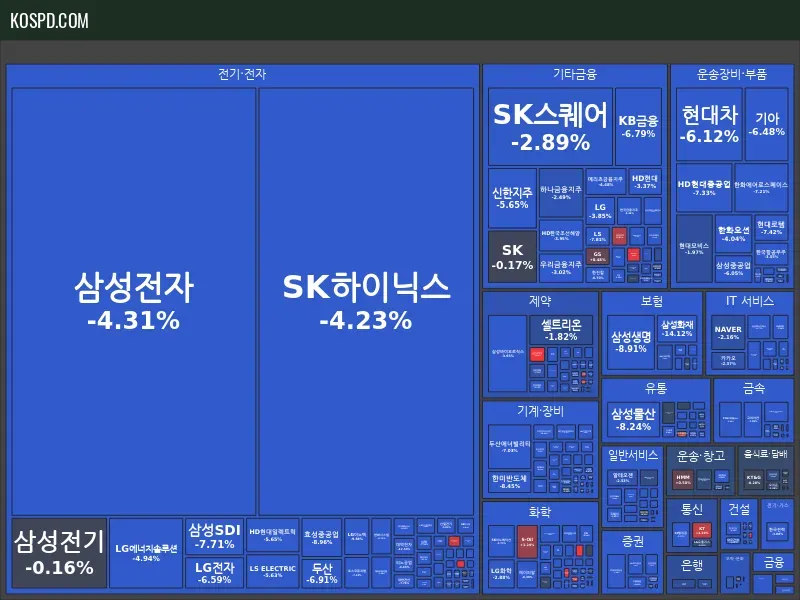The image size is (800, 600).
Task: Select the KT&G stock tile
Action: [754, 480]
